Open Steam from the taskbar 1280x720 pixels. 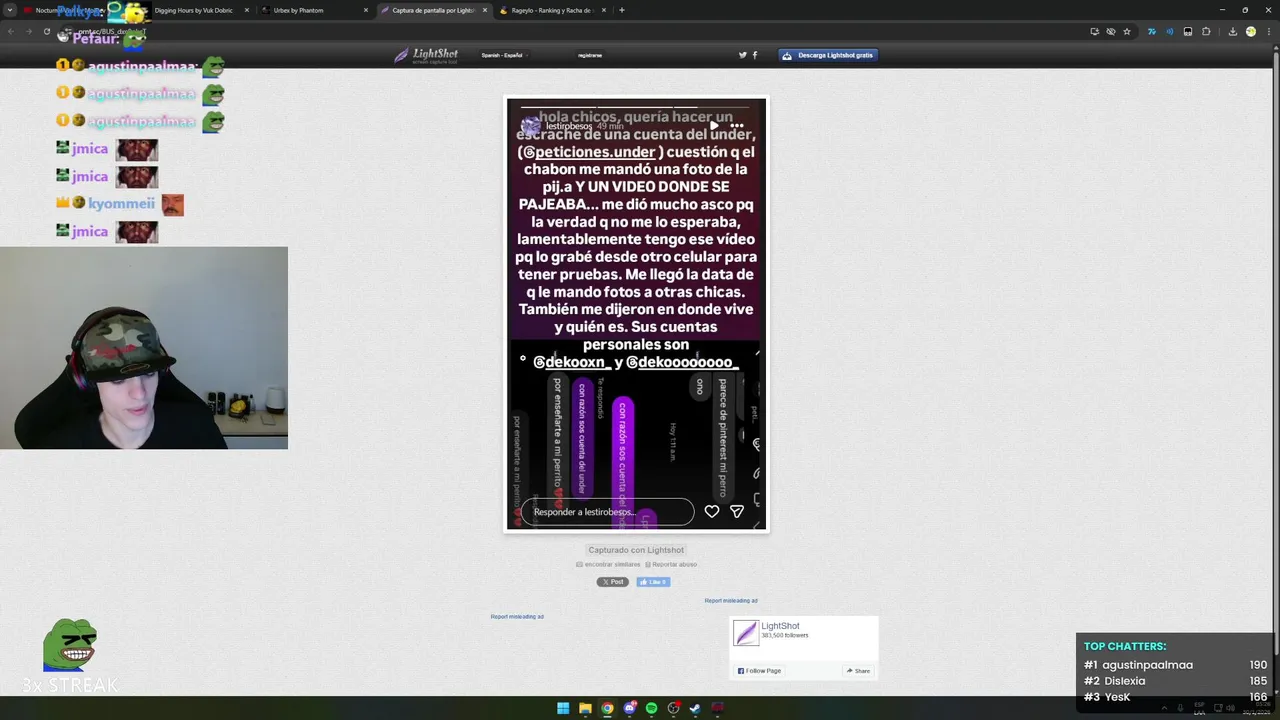pyautogui.click(x=695, y=708)
